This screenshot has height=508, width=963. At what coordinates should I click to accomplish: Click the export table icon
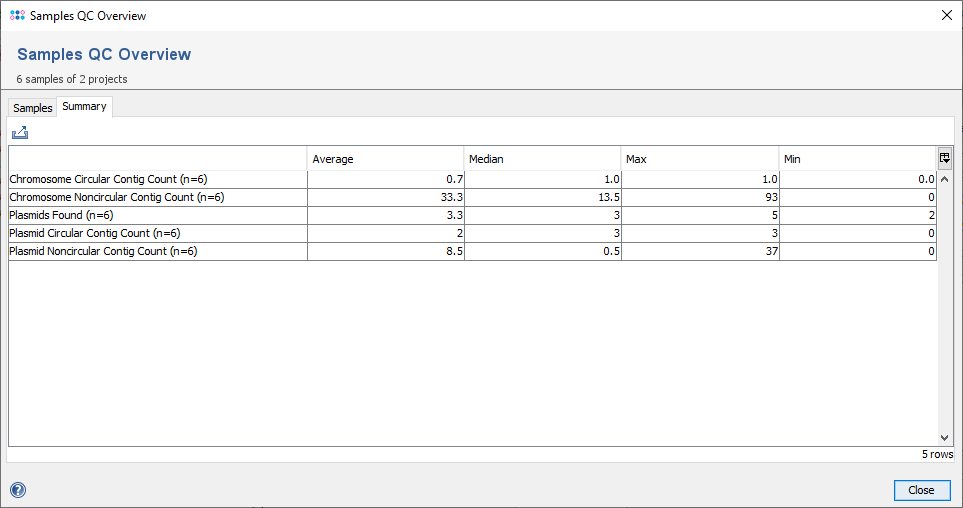(x=20, y=132)
